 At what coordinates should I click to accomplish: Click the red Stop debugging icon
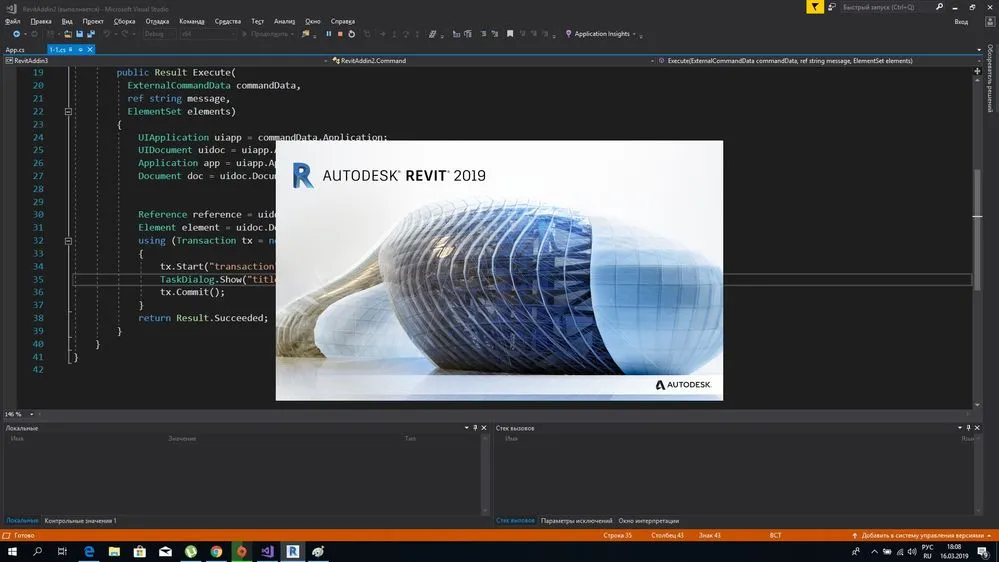pyautogui.click(x=340, y=34)
